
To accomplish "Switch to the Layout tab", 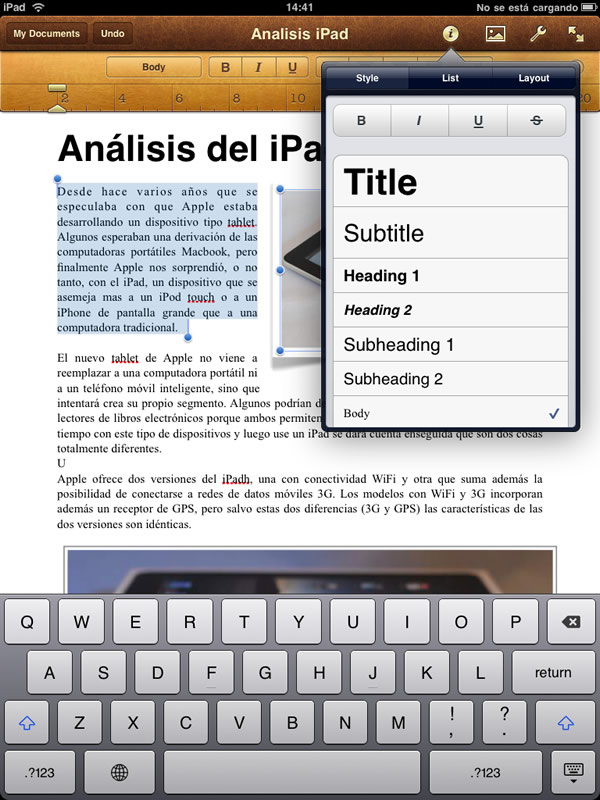I will (x=534, y=78).
